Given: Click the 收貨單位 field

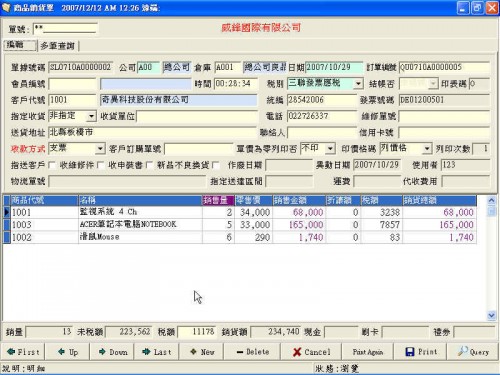Looking at the screenshot, I should pos(197,116).
